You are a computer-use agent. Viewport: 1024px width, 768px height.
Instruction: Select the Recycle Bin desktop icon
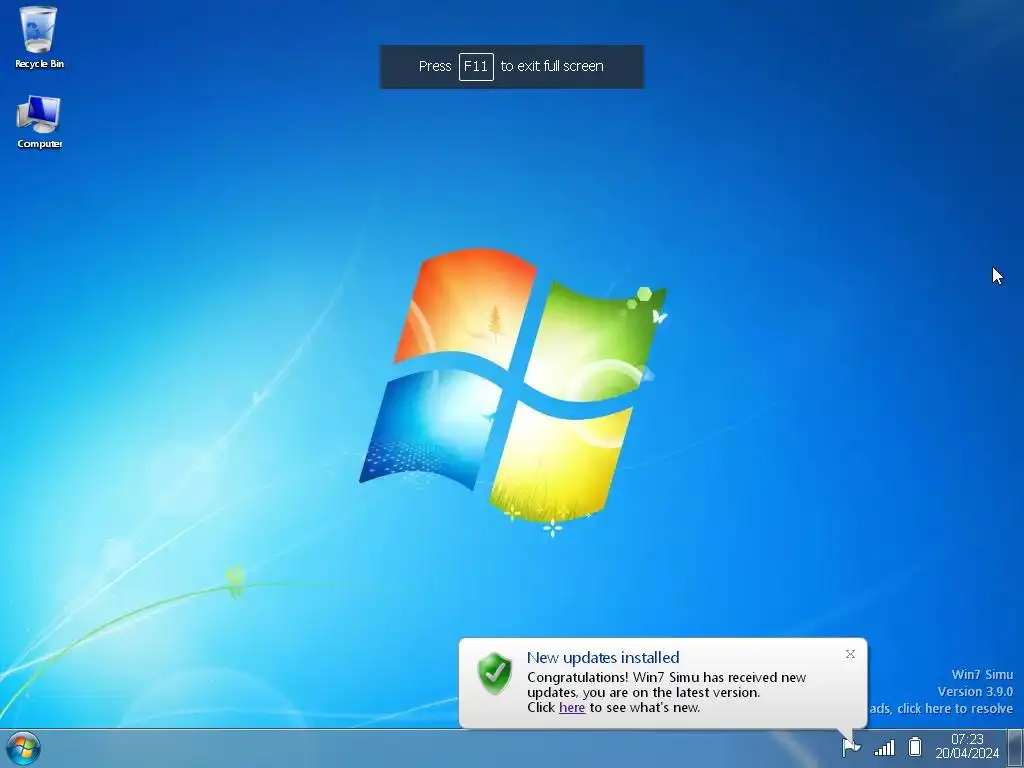39,37
